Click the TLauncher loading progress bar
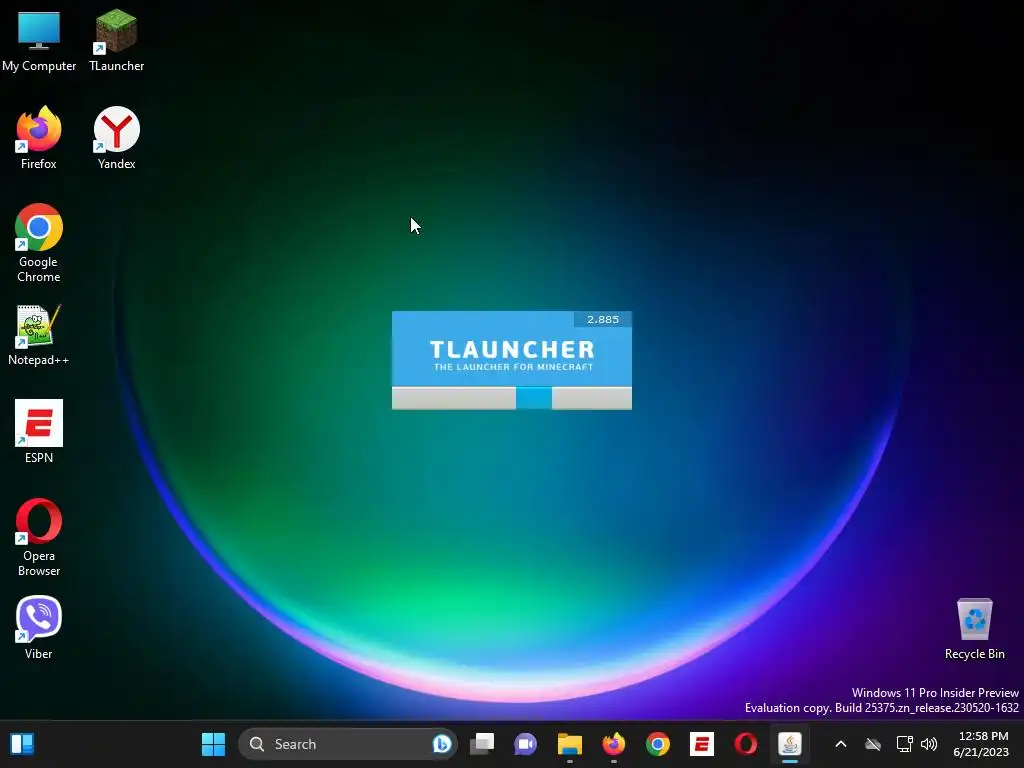Viewport: 1024px width, 768px height. click(x=511, y=398)
